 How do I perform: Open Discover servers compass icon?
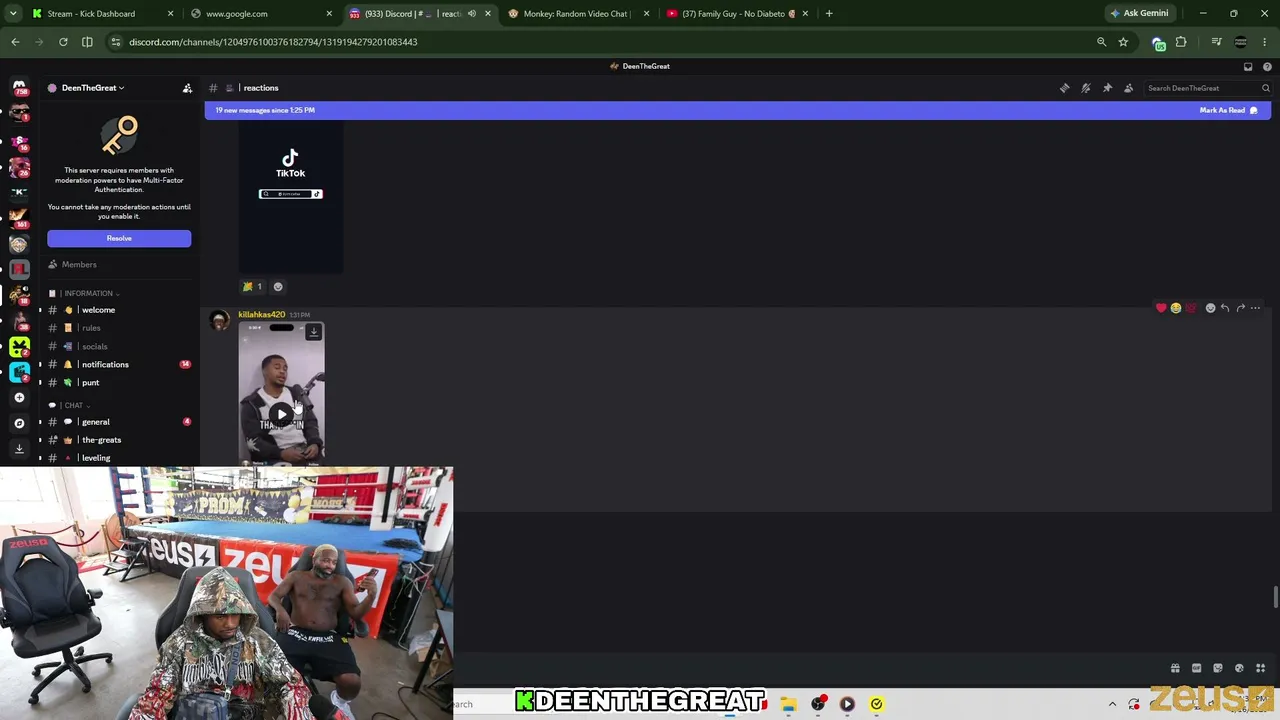pyautogui.click(x=19, y=423)
